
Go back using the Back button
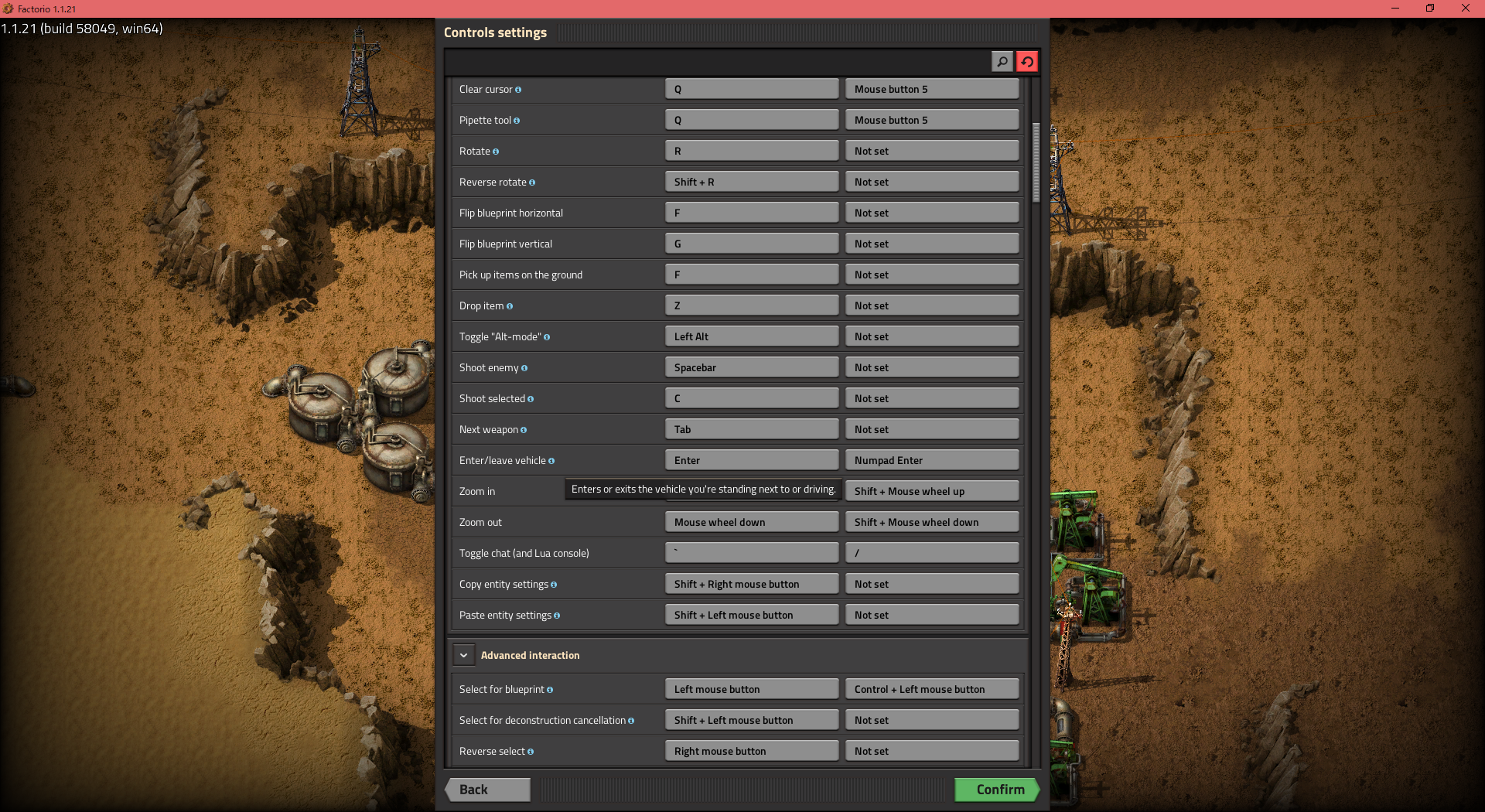(488, 790)
